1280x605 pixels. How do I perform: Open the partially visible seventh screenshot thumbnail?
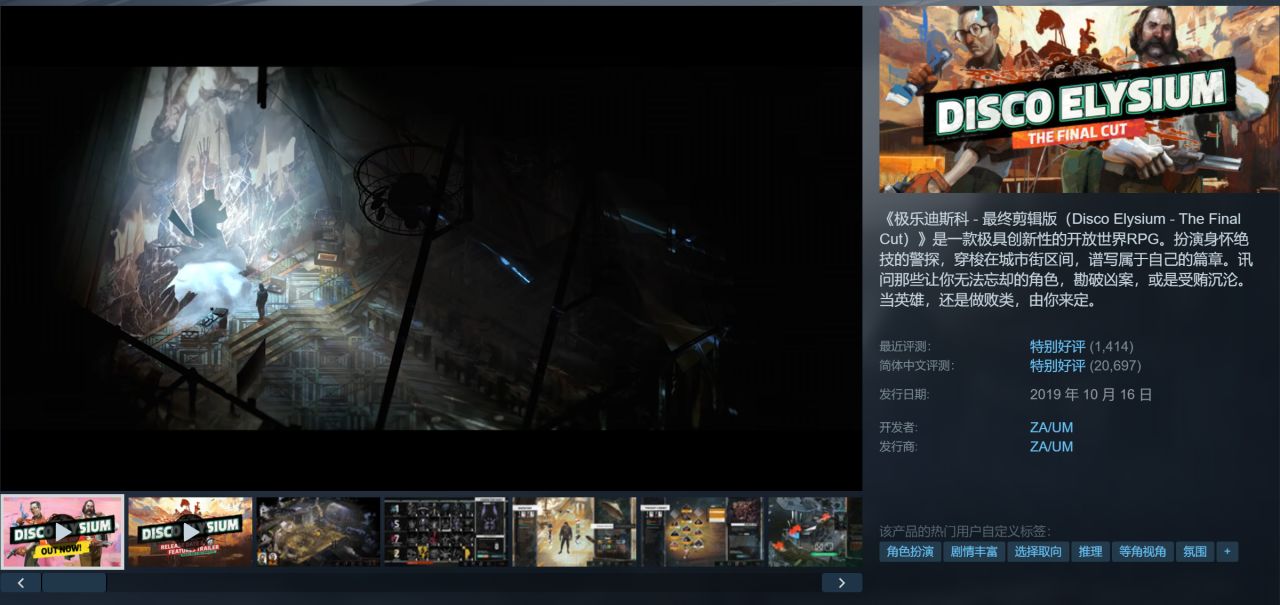point(815,532)
